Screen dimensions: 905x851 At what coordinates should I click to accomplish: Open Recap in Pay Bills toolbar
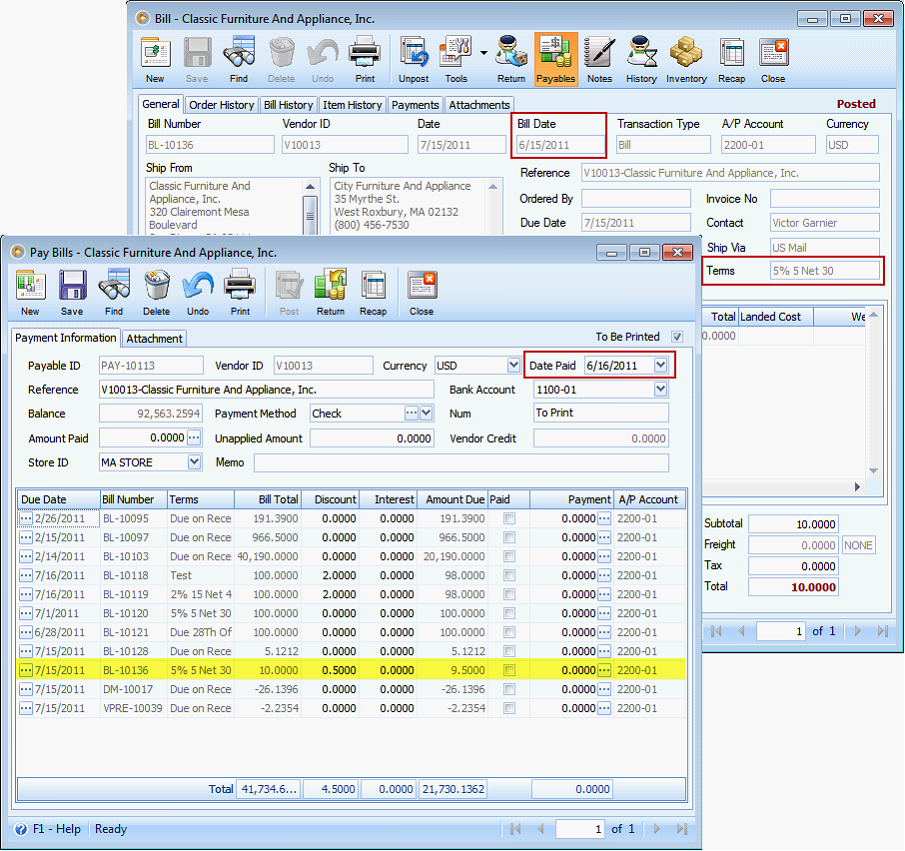click(x=373, y=292)
